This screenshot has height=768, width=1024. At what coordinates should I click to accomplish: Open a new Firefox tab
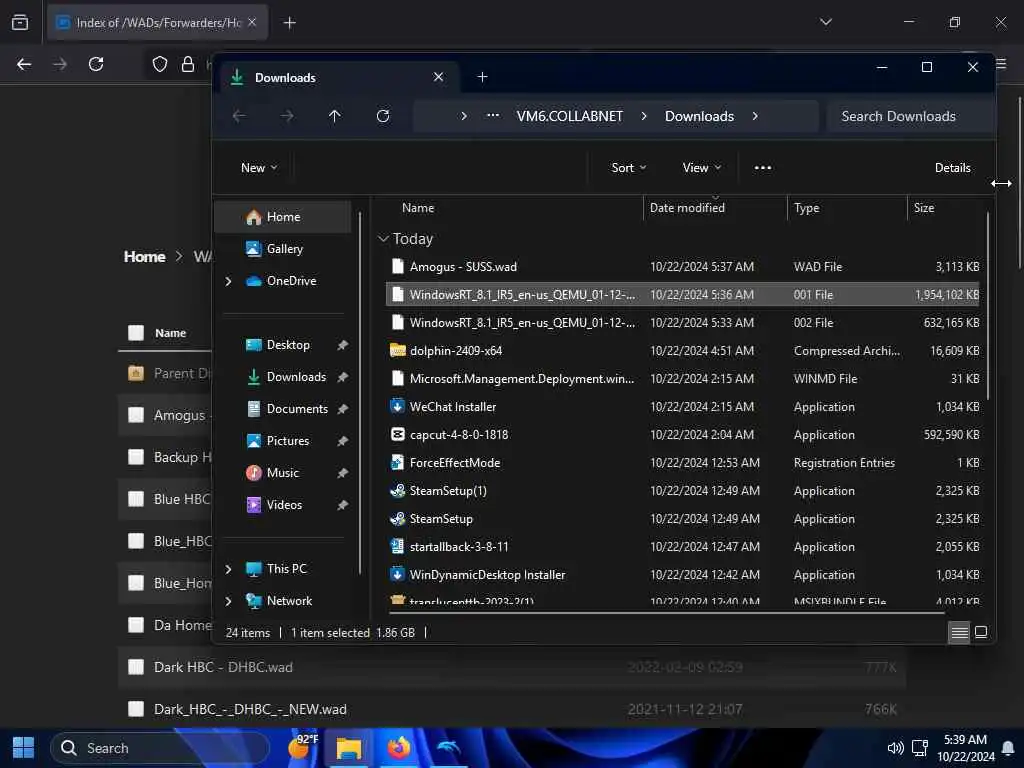coord(289,23)
